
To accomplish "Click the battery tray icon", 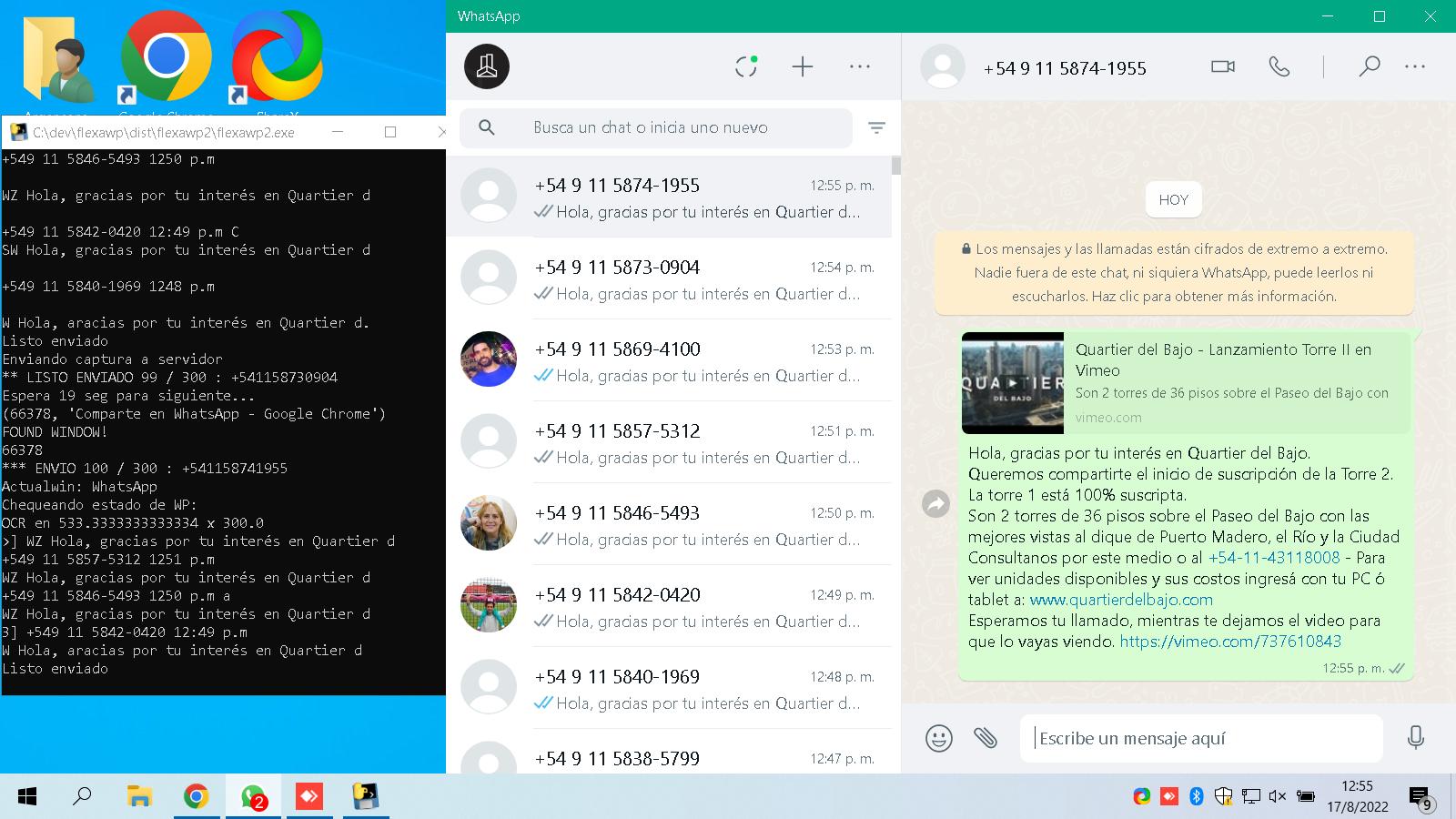I will (x=1306, y=797).
